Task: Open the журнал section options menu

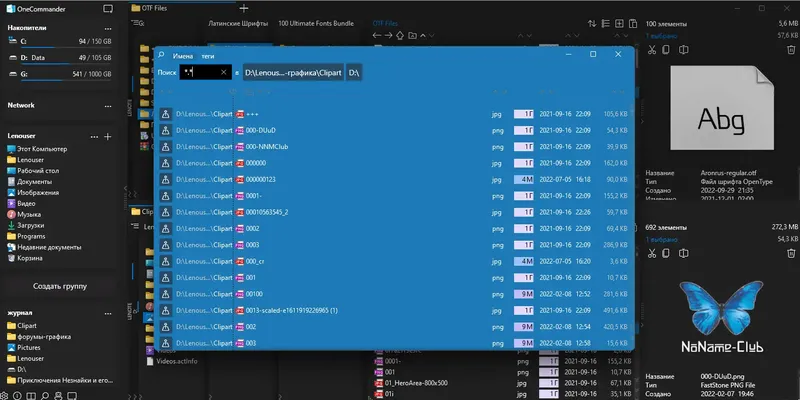Action: pyautogui.click(x=108, y=313)
